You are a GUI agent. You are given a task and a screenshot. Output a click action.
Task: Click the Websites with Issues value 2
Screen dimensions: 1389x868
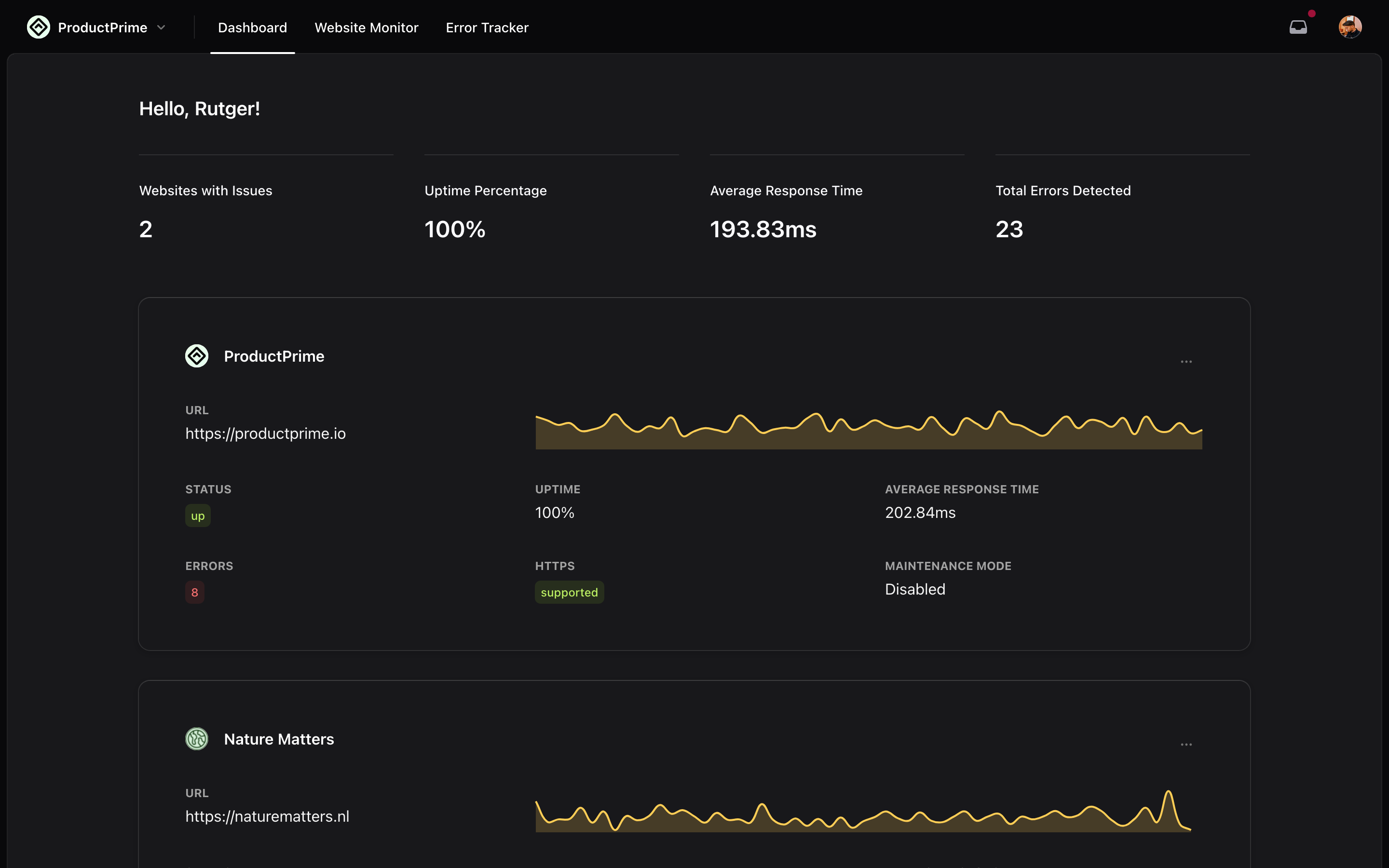tap(146, 230)
